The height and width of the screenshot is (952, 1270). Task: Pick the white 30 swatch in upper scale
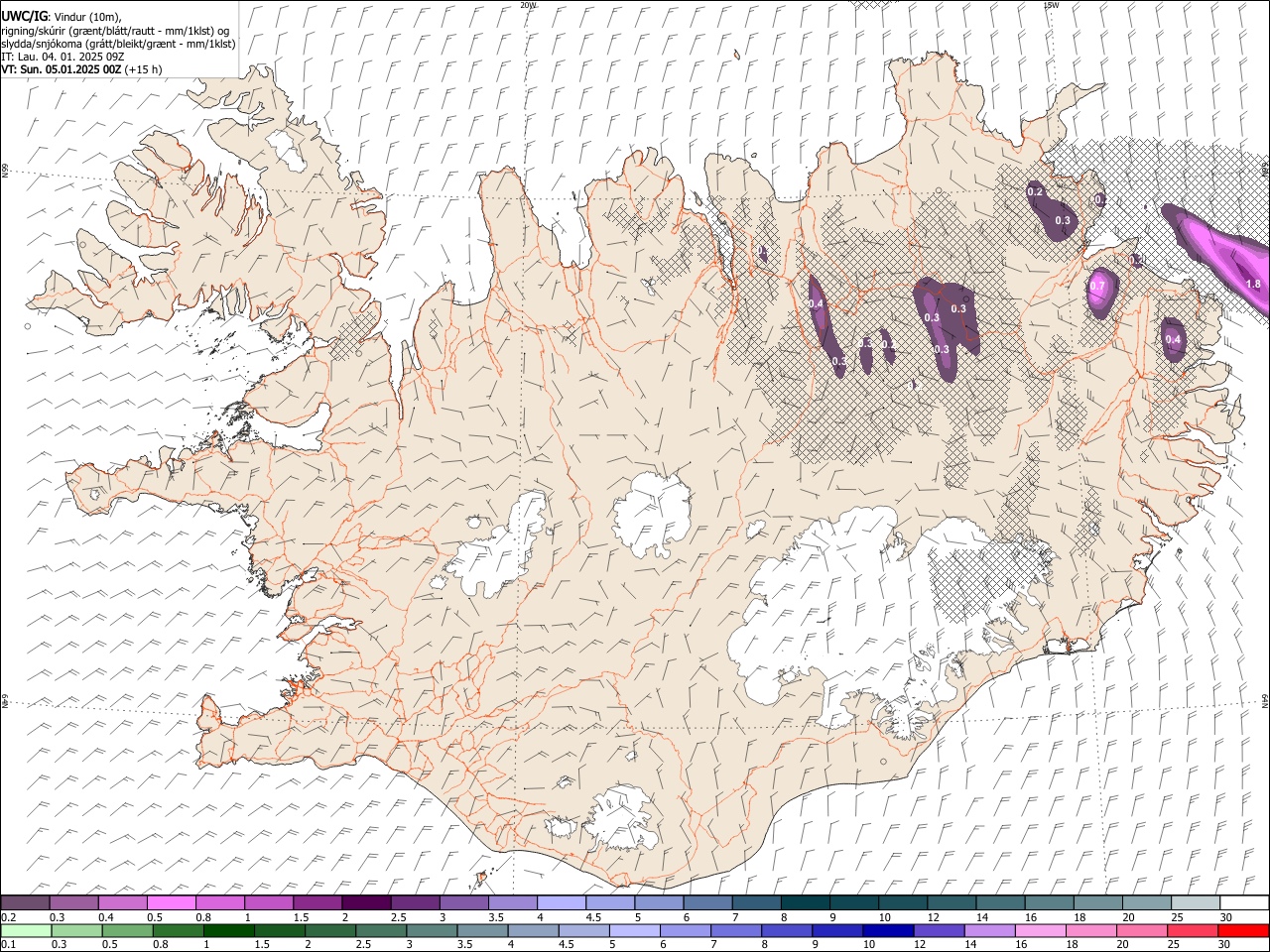click(x=1244, y=902)
